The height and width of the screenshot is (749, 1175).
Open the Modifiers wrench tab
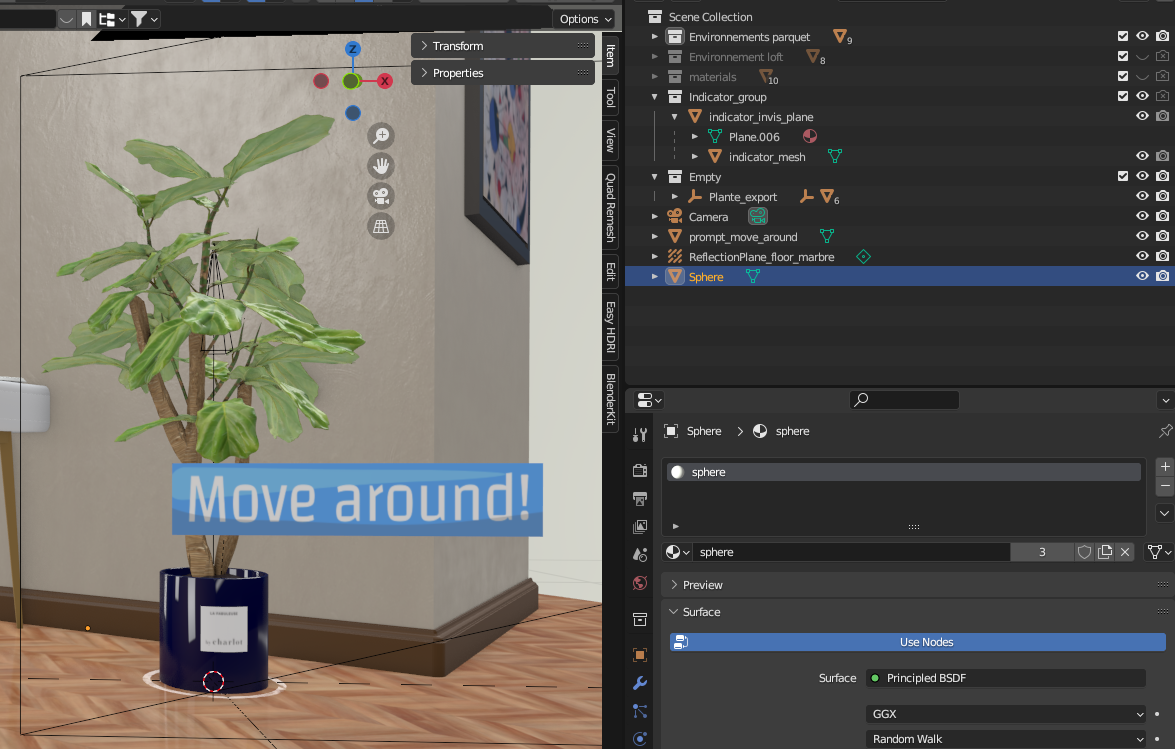(640, 683)
